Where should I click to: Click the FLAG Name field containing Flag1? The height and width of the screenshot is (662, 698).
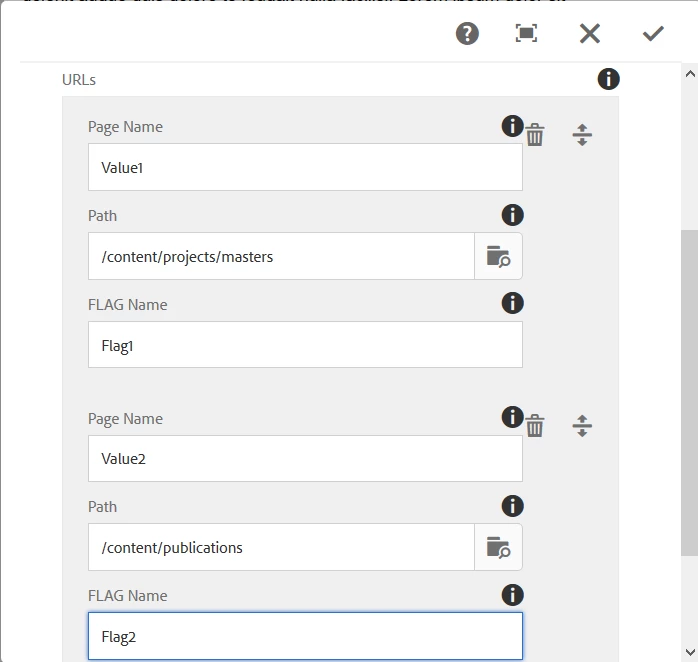point(305,345)
